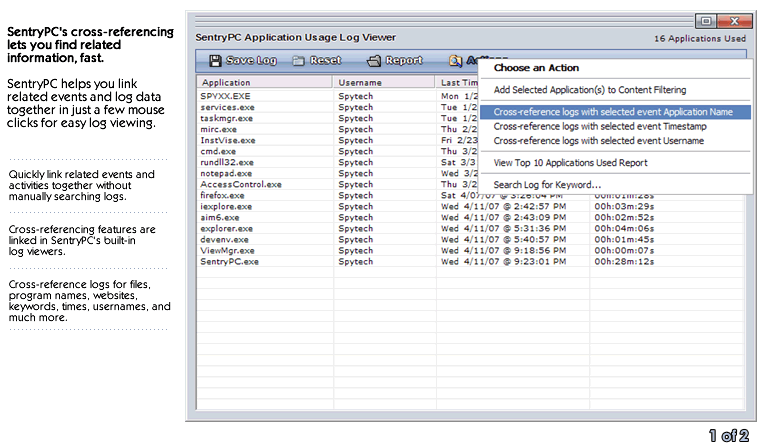Viewport: 761px width, 445px height.
Task: Click the Last Time column header
Action: click(x=457, y=82)
